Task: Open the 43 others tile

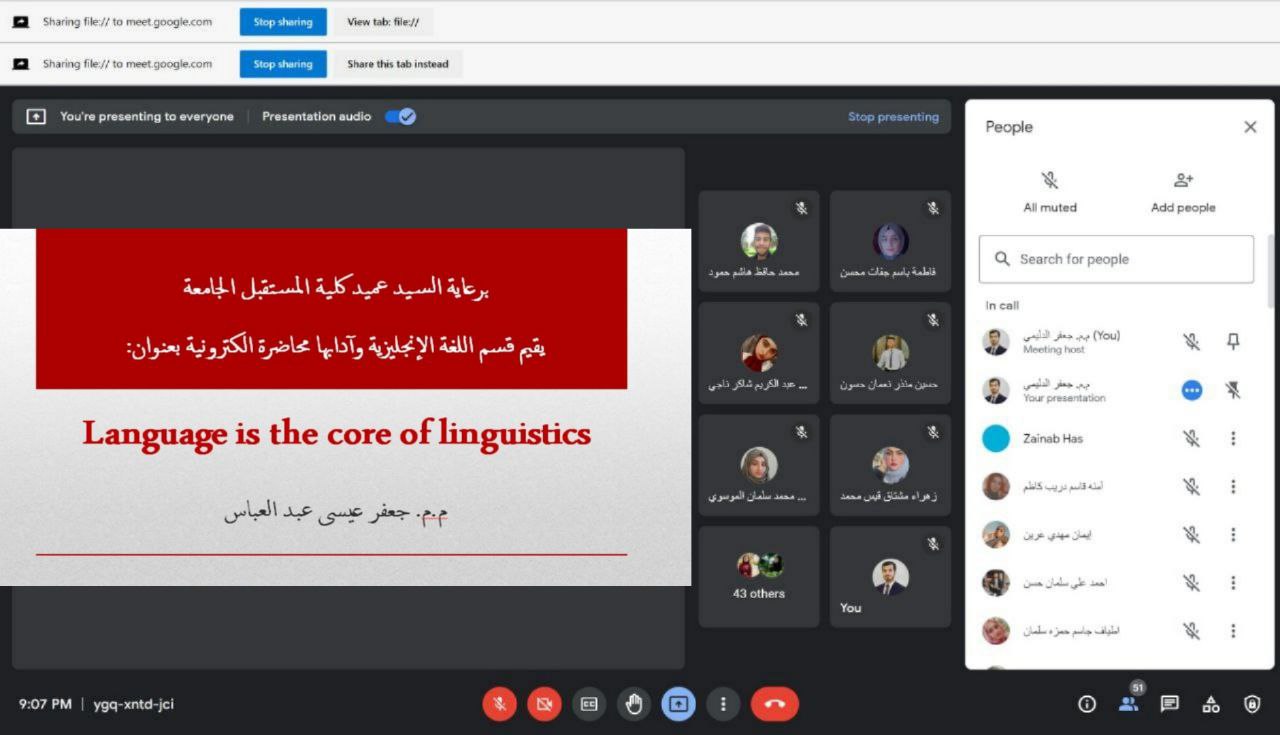Action: (759, 577)
